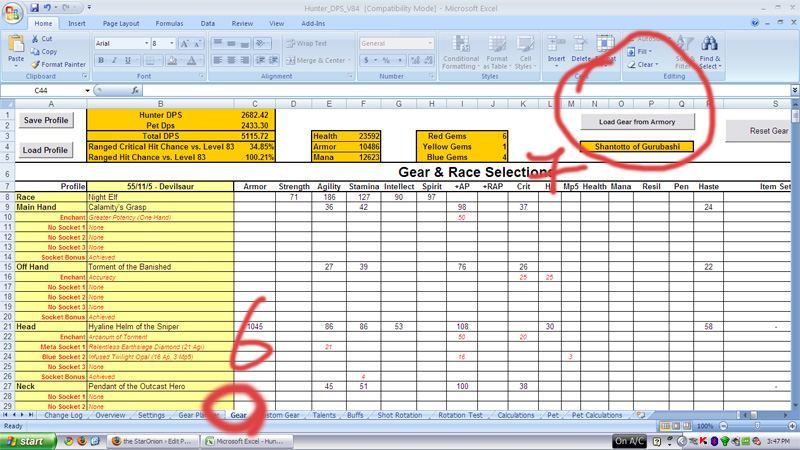Toggle Italic formatting
The width and height of the screenshot is (800, 450).
pos(114,60)
